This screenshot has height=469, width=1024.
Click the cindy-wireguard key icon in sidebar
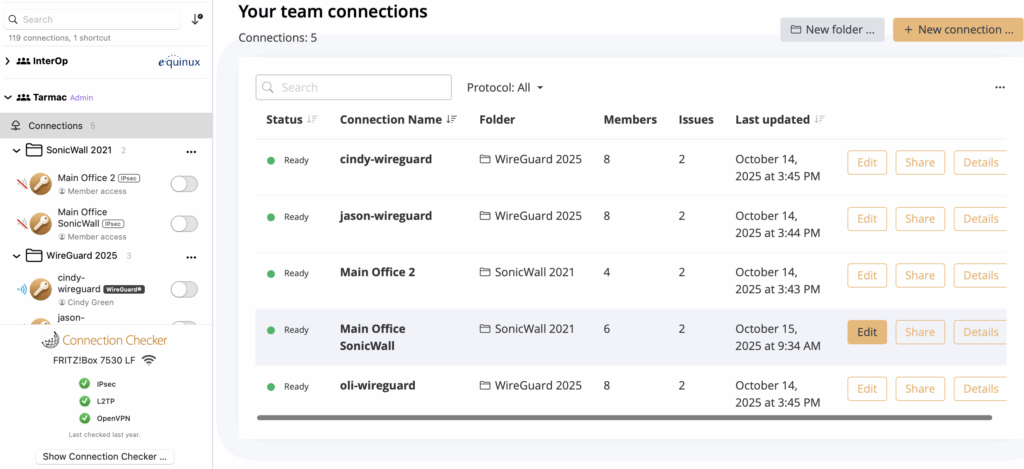point(40,289)
